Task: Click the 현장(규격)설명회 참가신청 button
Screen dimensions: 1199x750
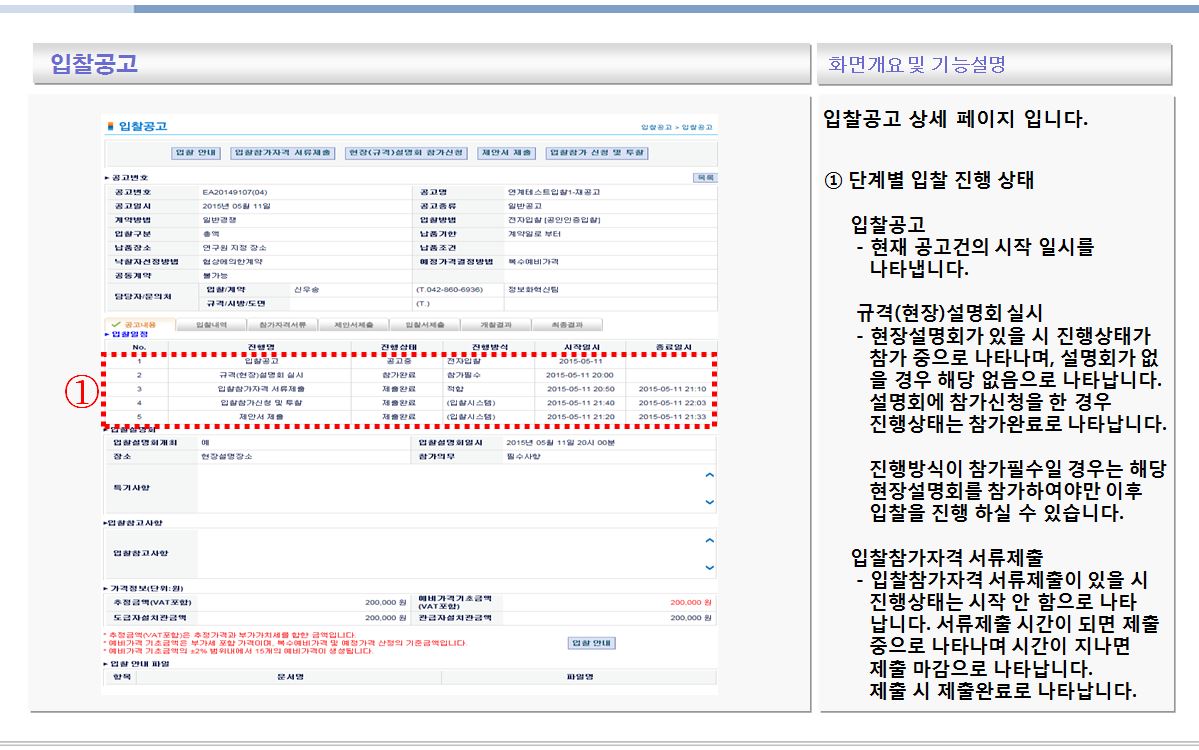Action: pyautogui.click(x=405, y=153)
